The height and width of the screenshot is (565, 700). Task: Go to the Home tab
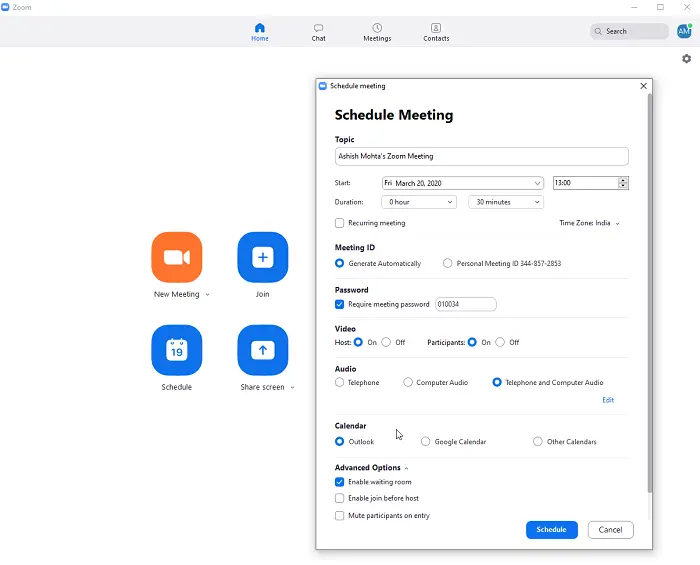[260, 32]
